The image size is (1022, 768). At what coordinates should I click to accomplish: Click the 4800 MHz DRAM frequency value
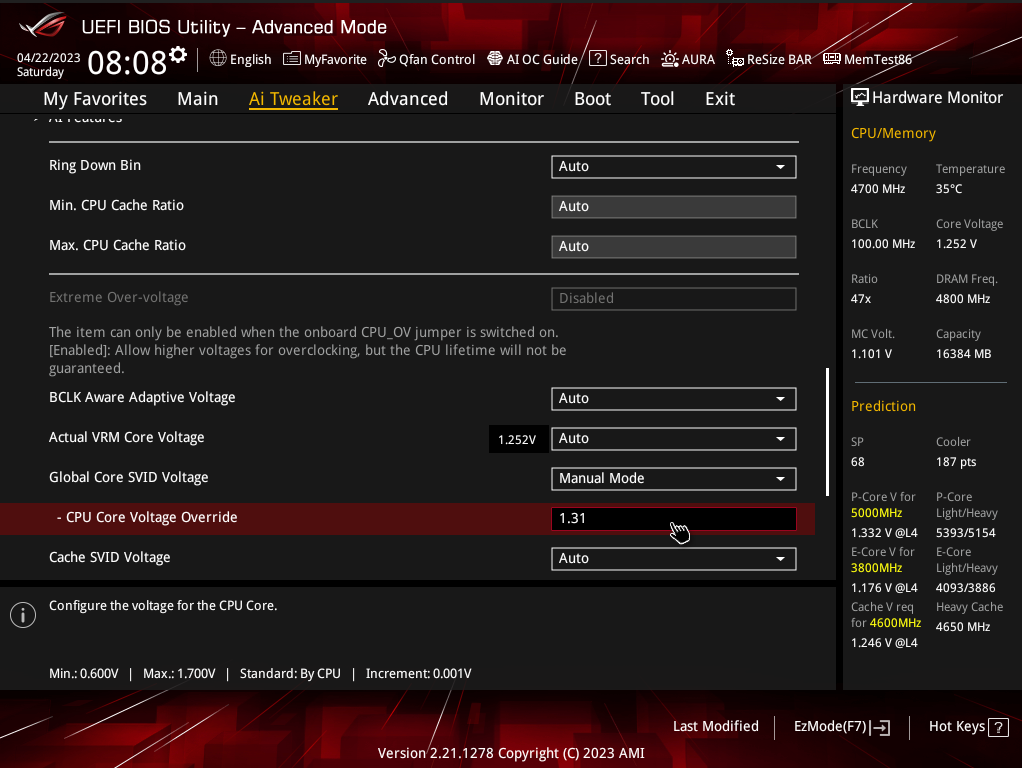pyautogui.click(x=963, y=299)
